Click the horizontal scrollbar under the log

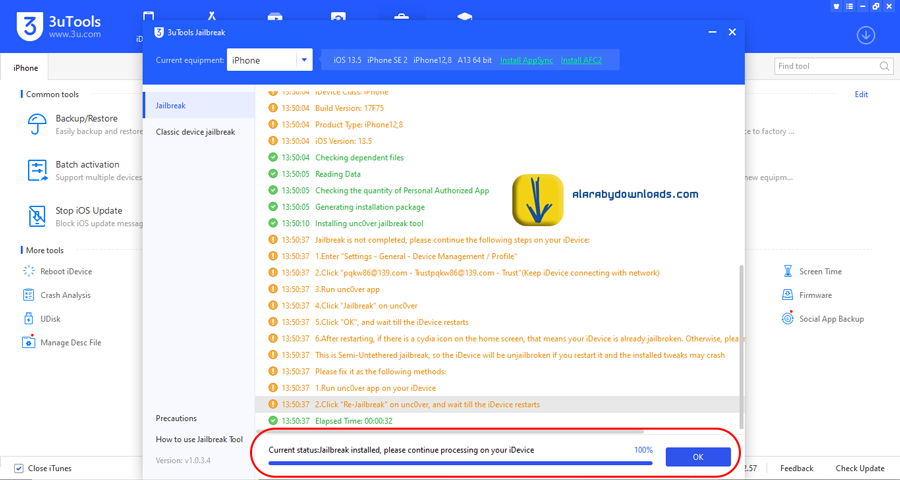(449, 431)
